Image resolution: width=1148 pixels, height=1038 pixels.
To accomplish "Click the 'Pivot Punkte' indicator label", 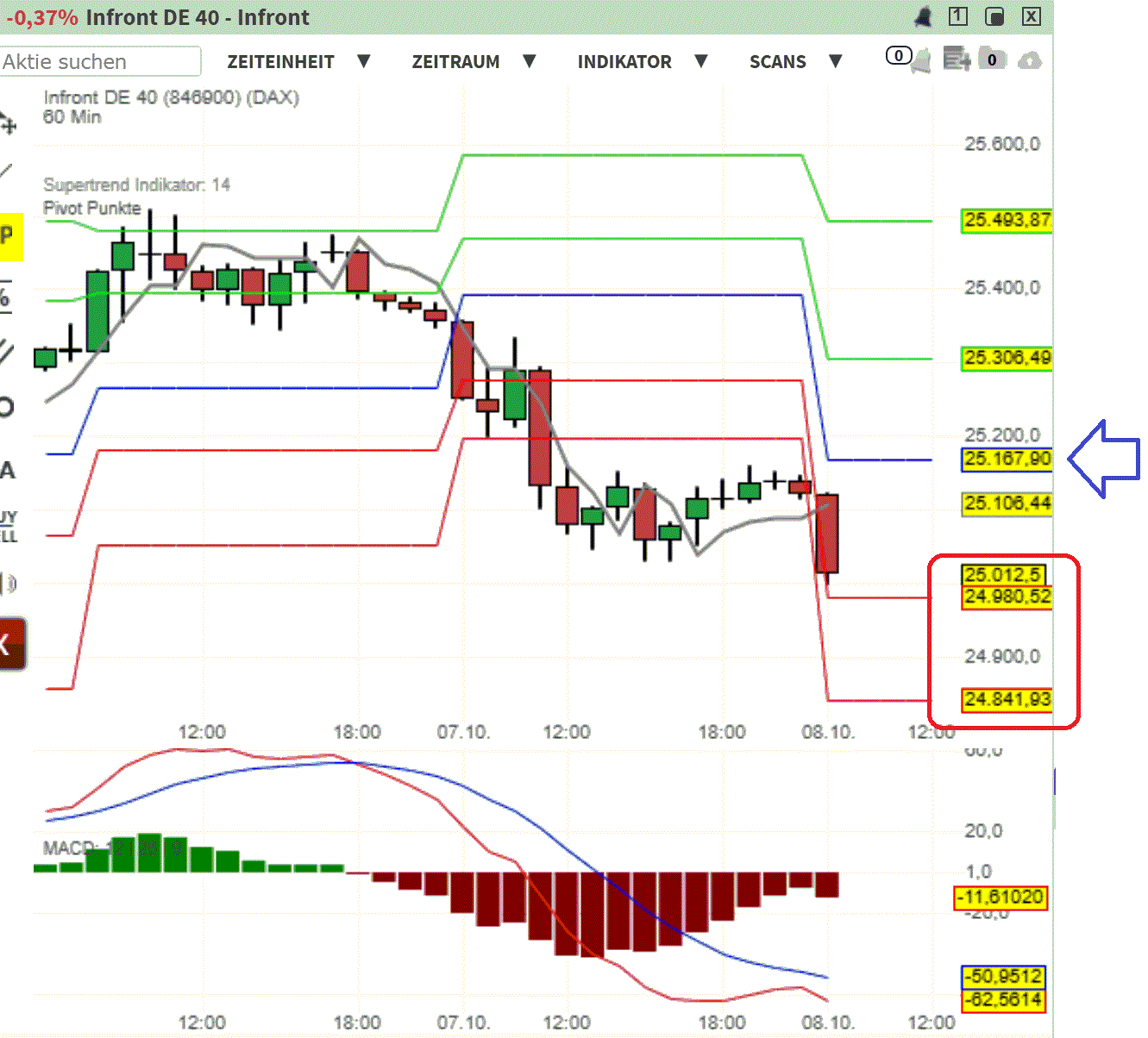I will [91, 208].
